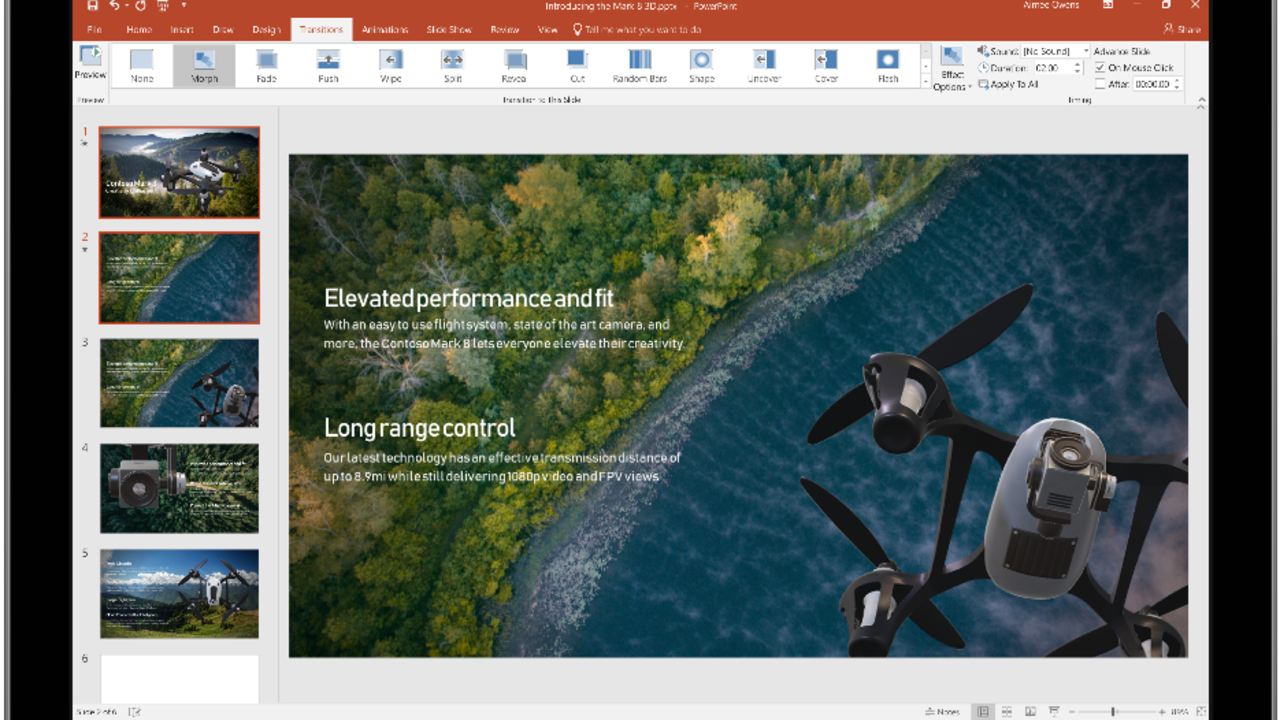Image resolution: width=1280 pixels, height=720 pixels.
Task: Open the Animations tab
Action: pyautogui.click(x=385, y=30)
